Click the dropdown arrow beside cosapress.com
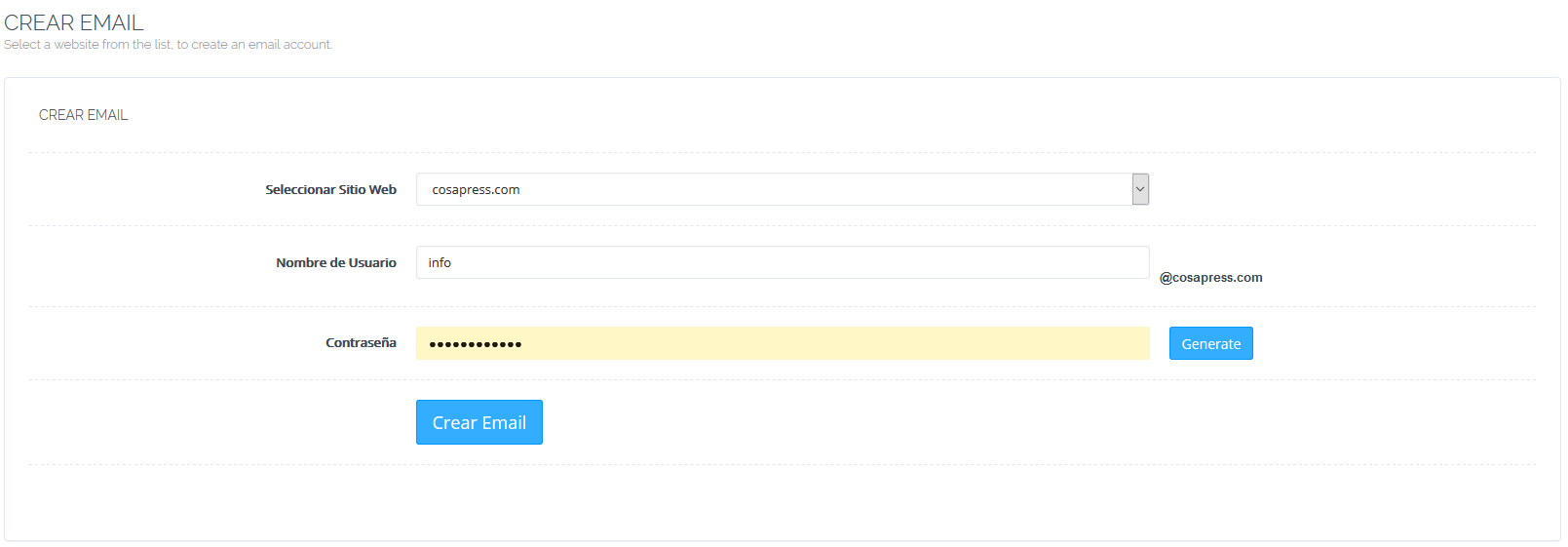 point(1140,189)
